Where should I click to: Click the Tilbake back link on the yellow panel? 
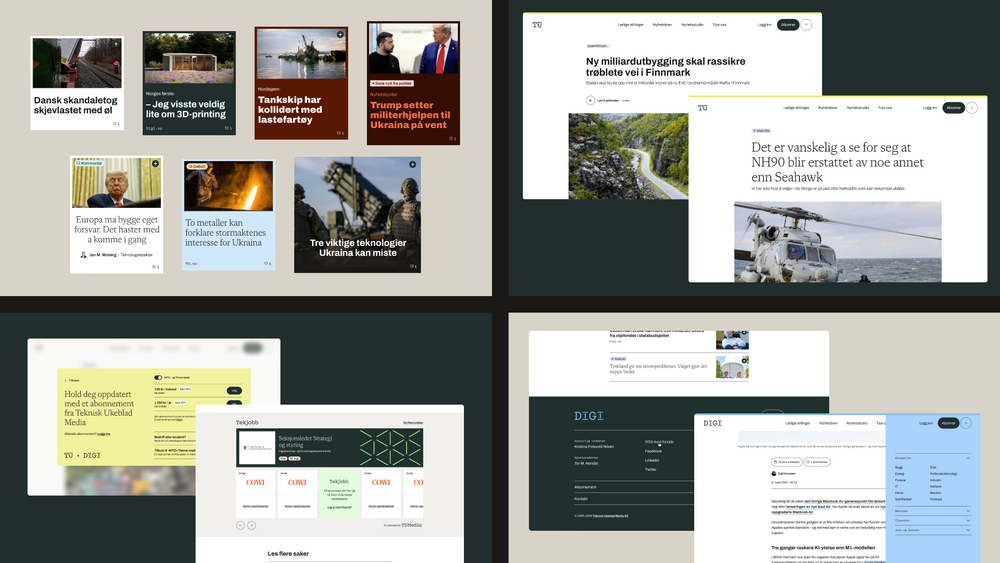click(71, 380)
